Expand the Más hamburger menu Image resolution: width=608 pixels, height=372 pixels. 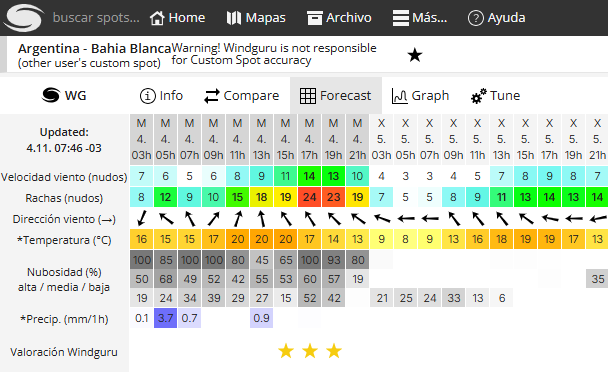point(401,18)
